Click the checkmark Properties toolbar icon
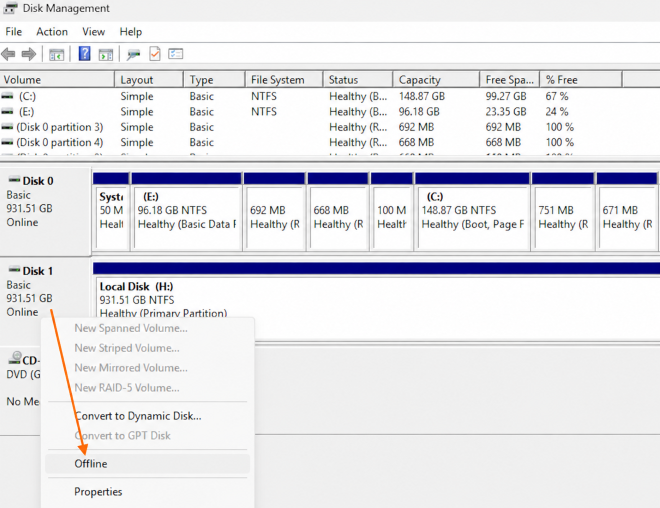Image resolution: width=660 pixels, height=508 pixels. tap(155, 54)
